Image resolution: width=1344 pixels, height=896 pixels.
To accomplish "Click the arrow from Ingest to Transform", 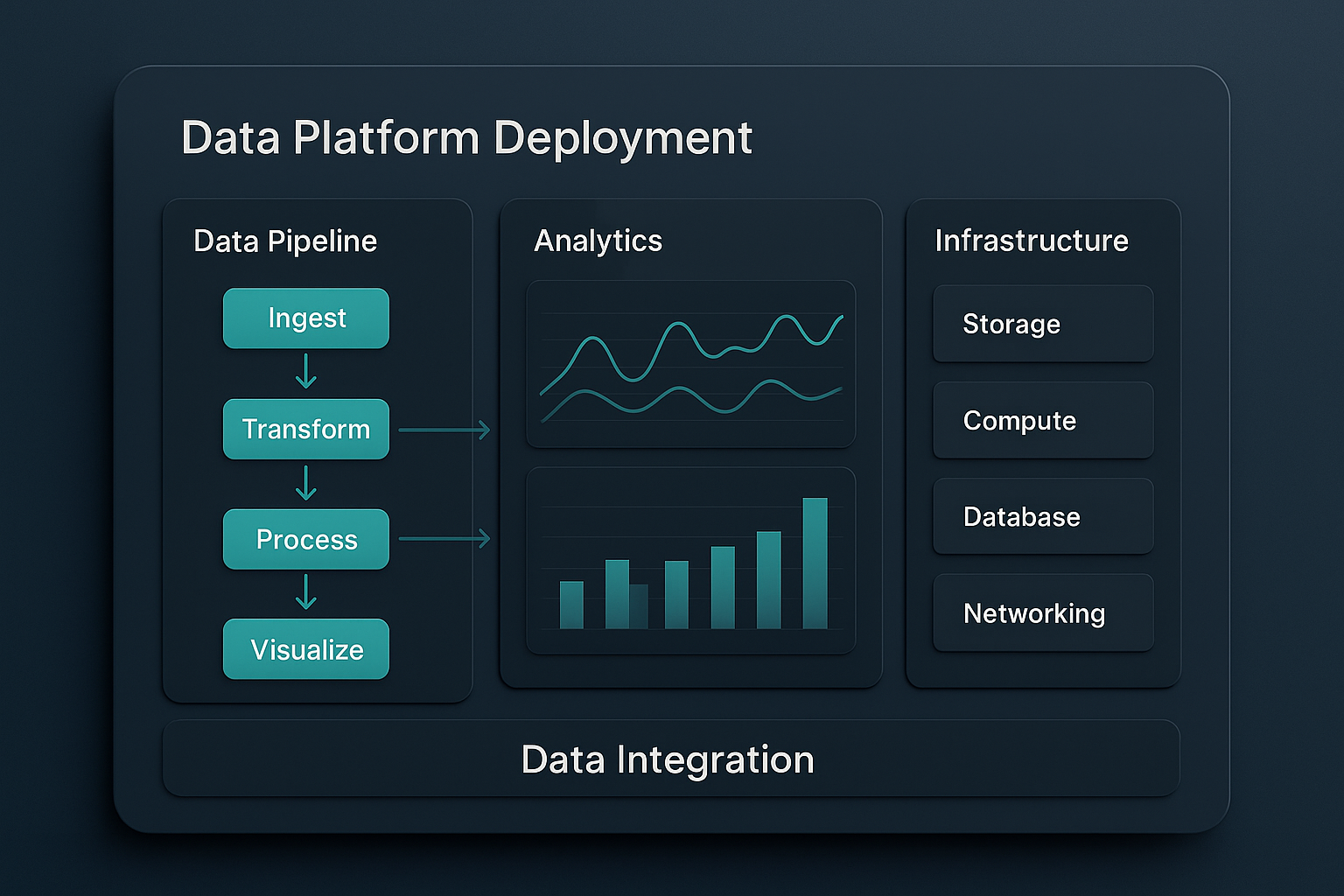I will (305, 371).
